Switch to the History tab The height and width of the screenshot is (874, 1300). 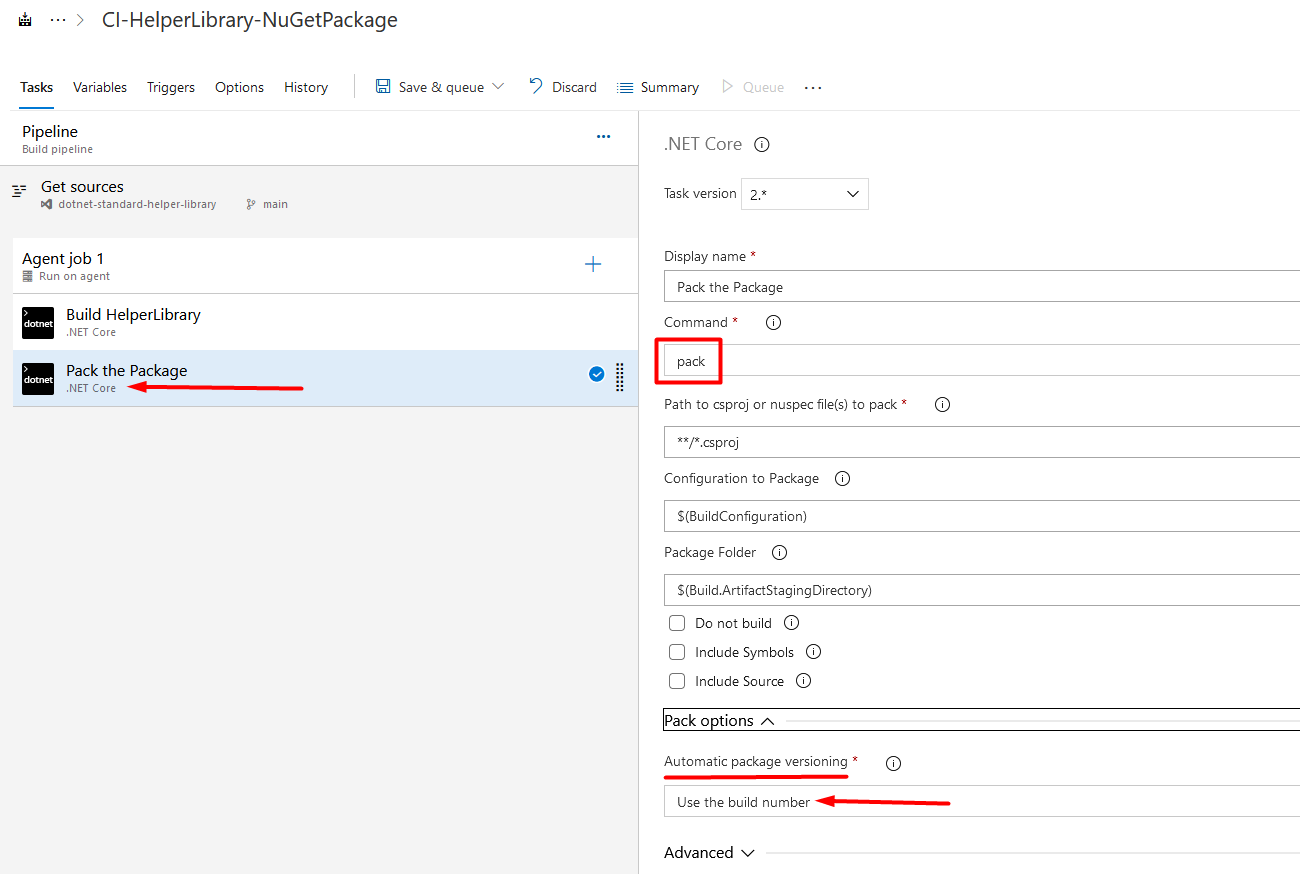[306, 87]
